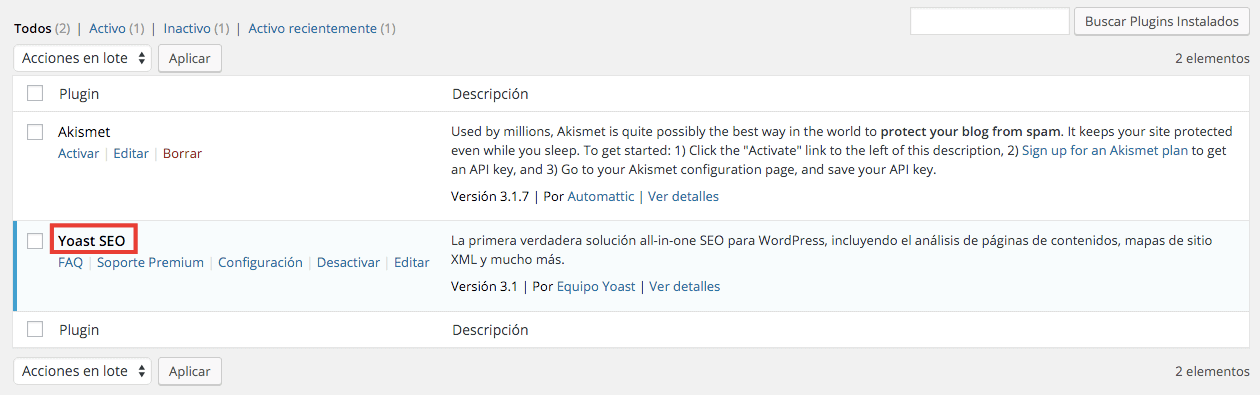1260x395 pixels.
Task: Click the bottom Descripción column footer
Action: [x=490, y=330]
